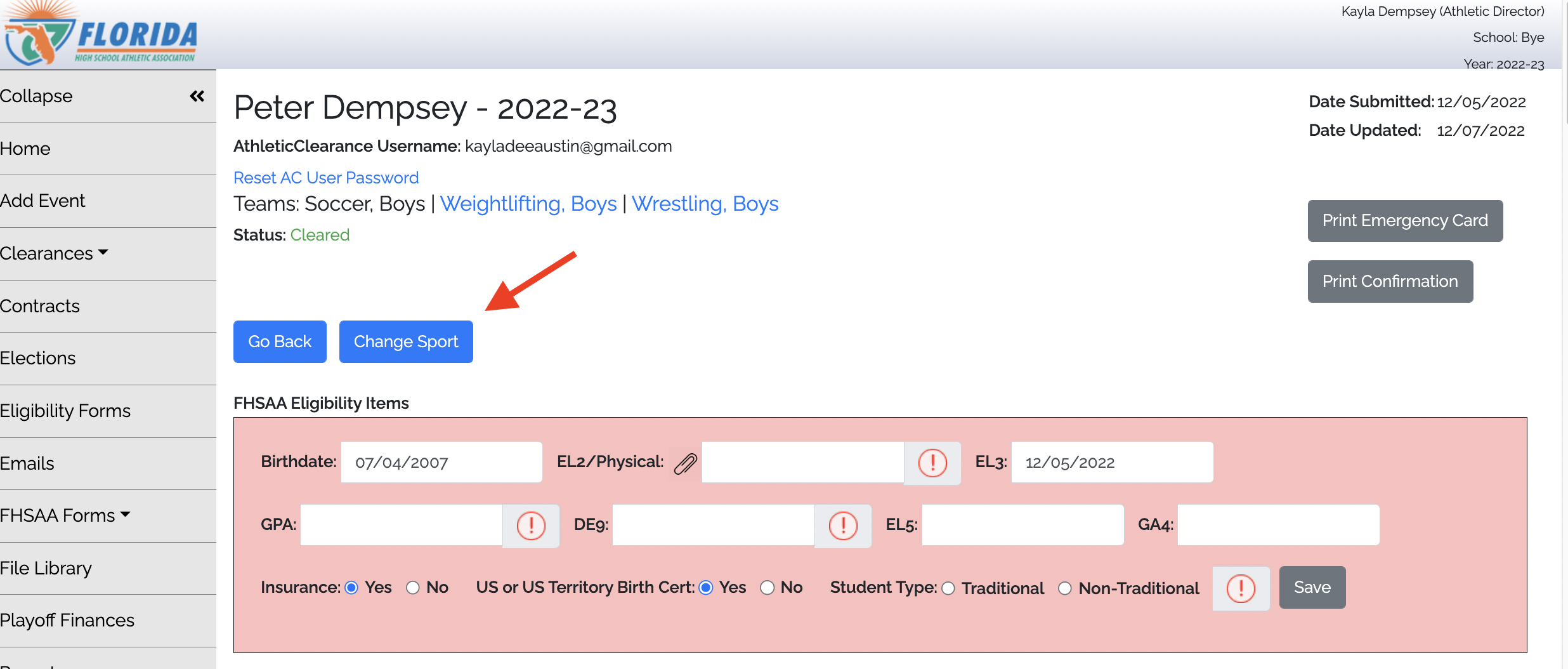Select No for Insurance
The width and height of the screenshot is (1568, 669).
(x=413, y=588)
